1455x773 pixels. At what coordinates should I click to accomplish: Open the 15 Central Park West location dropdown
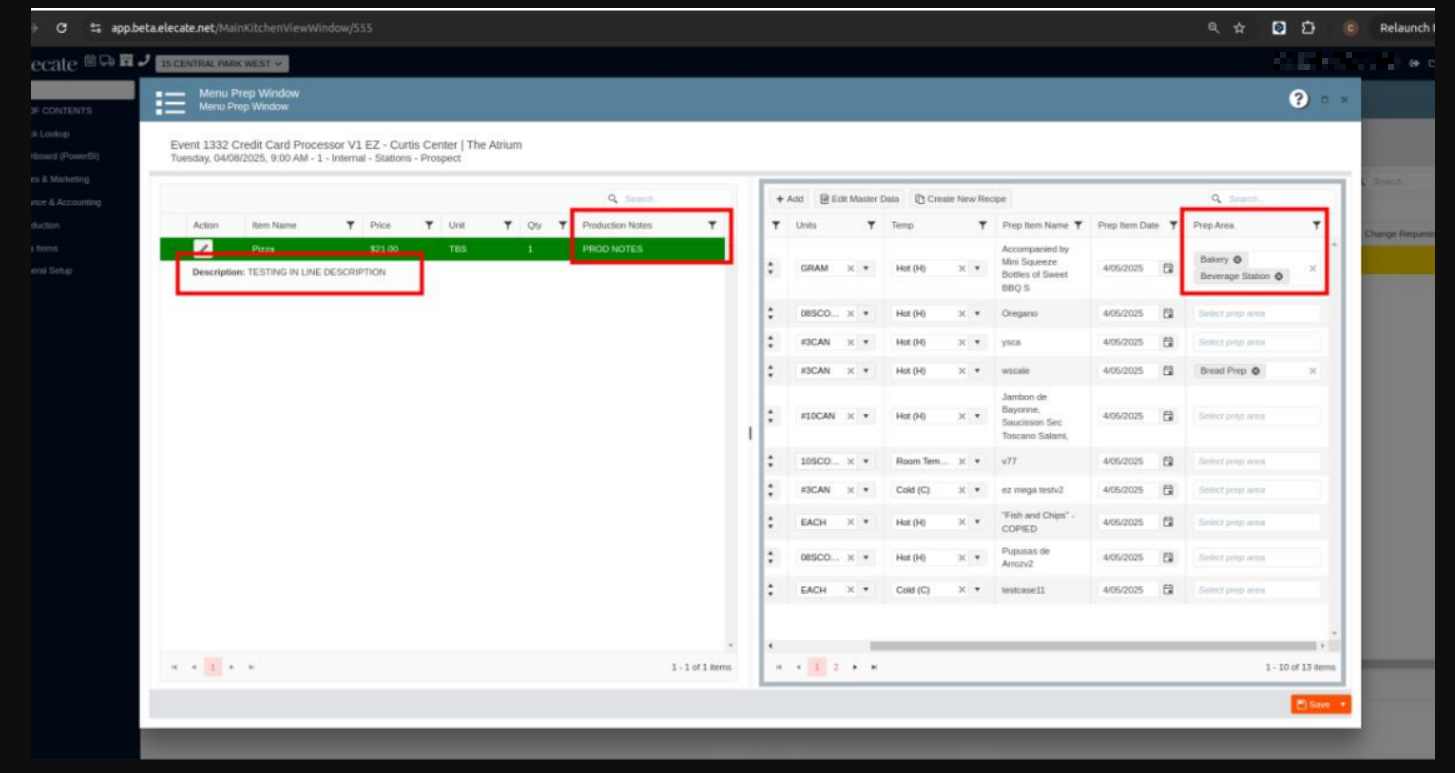click(222, 64)
